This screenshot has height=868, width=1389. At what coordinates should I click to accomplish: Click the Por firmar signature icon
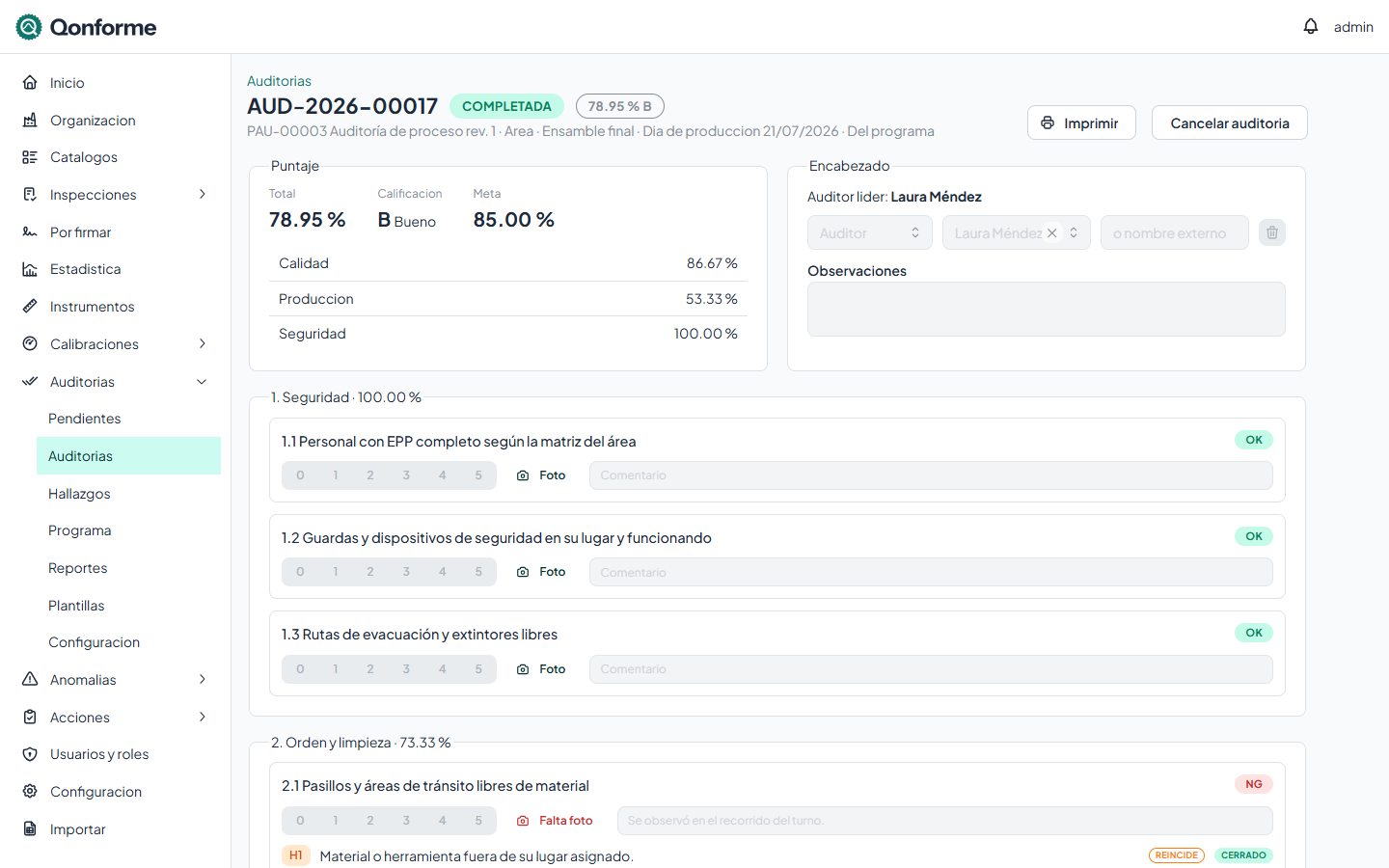[30, 232]
